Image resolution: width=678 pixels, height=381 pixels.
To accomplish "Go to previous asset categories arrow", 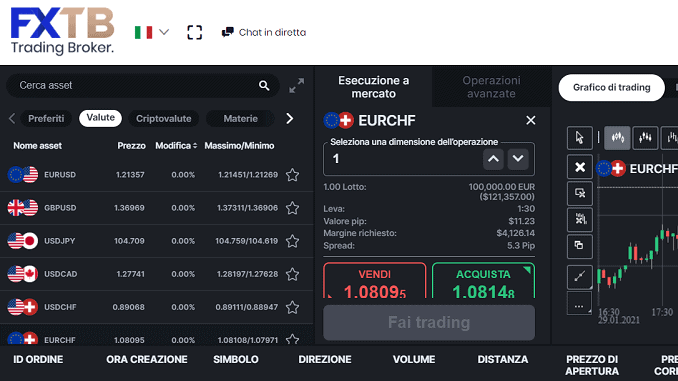I will tap(12, 118).
